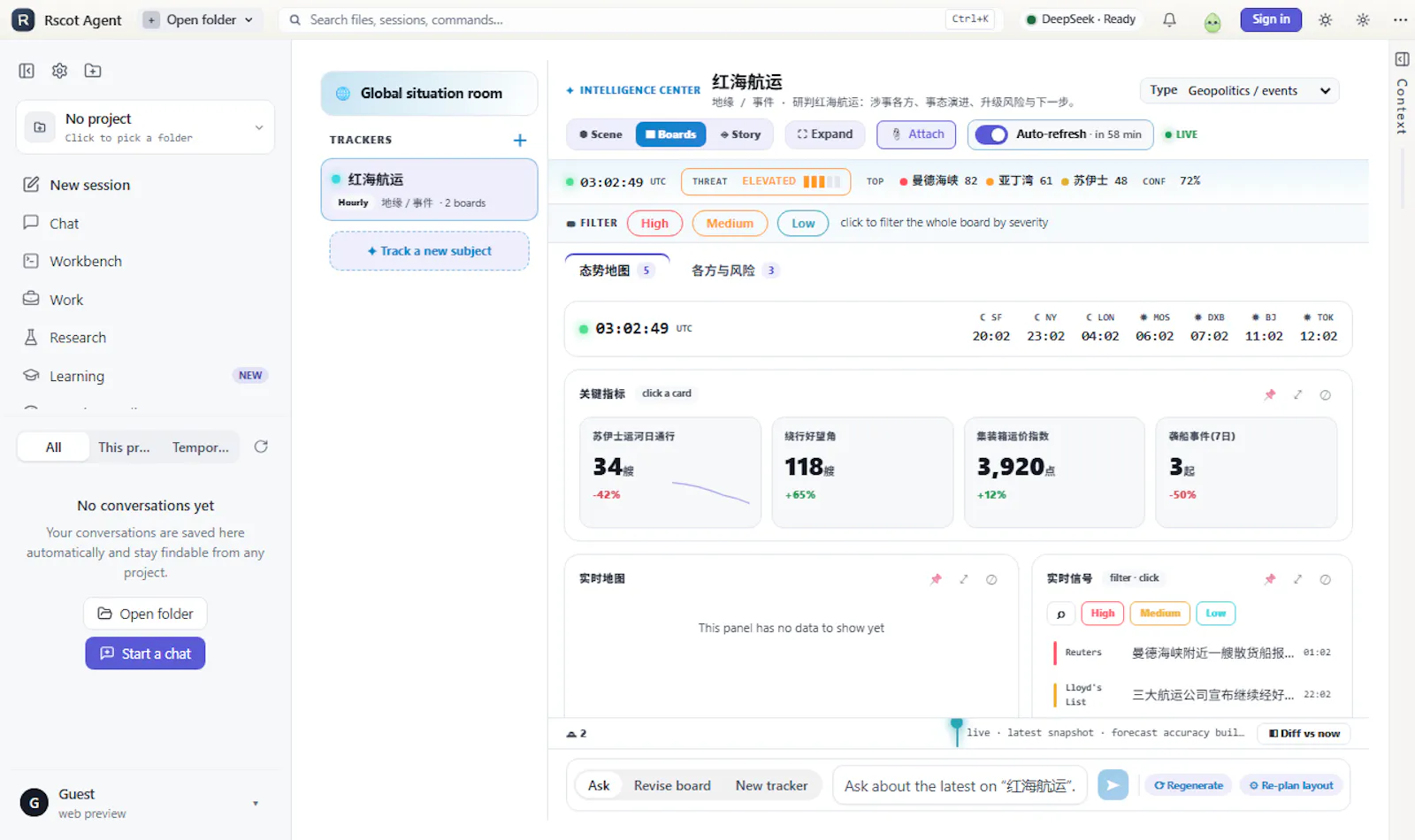The width and height of the screenshot is (1415, 840).
Task: Pin the 实时地图 panel
Action: click(936, 579)
